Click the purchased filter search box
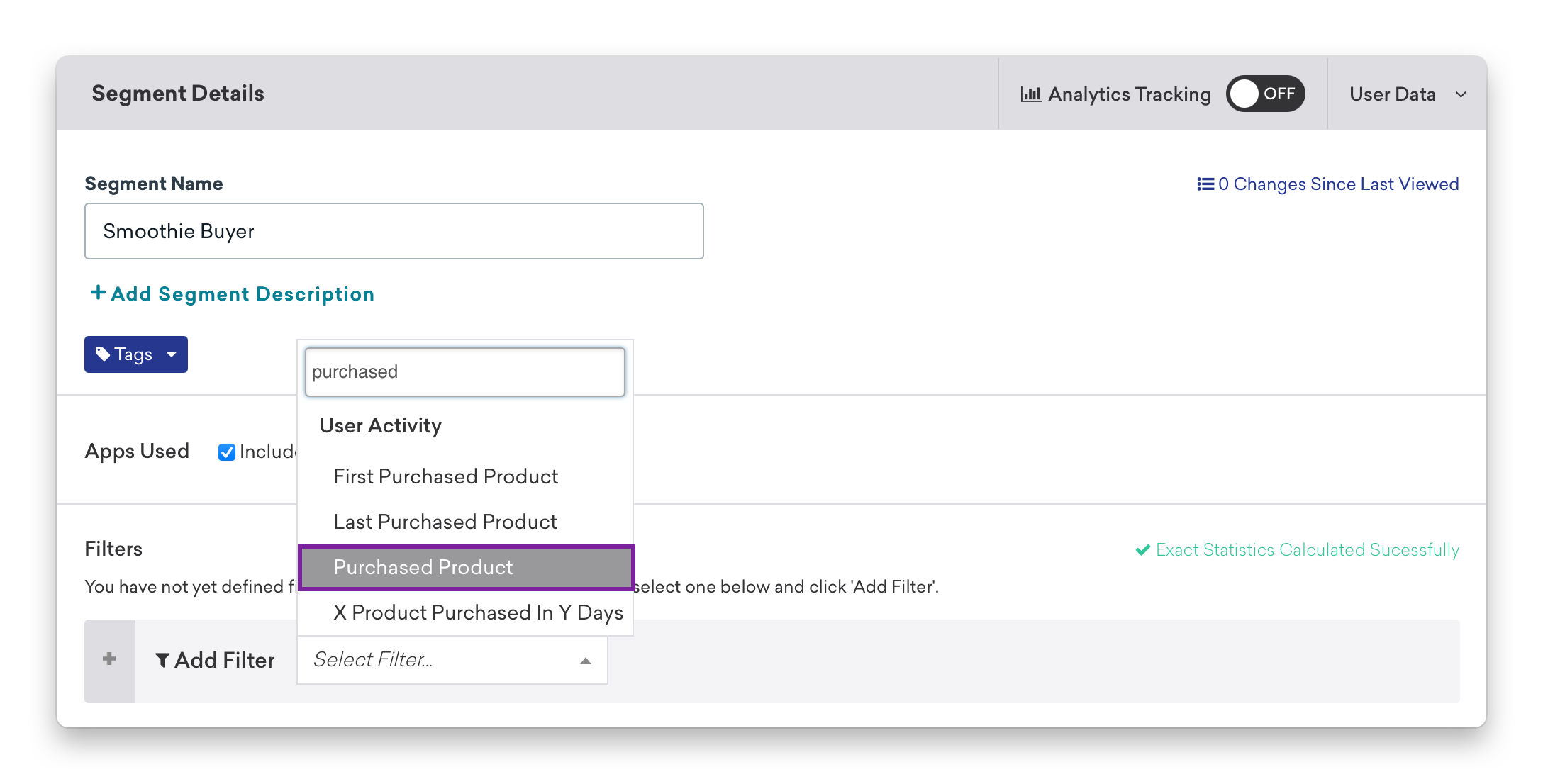The width and height of the screenshot is (1543, 784). pyautogui.click(x=465, y=371)
